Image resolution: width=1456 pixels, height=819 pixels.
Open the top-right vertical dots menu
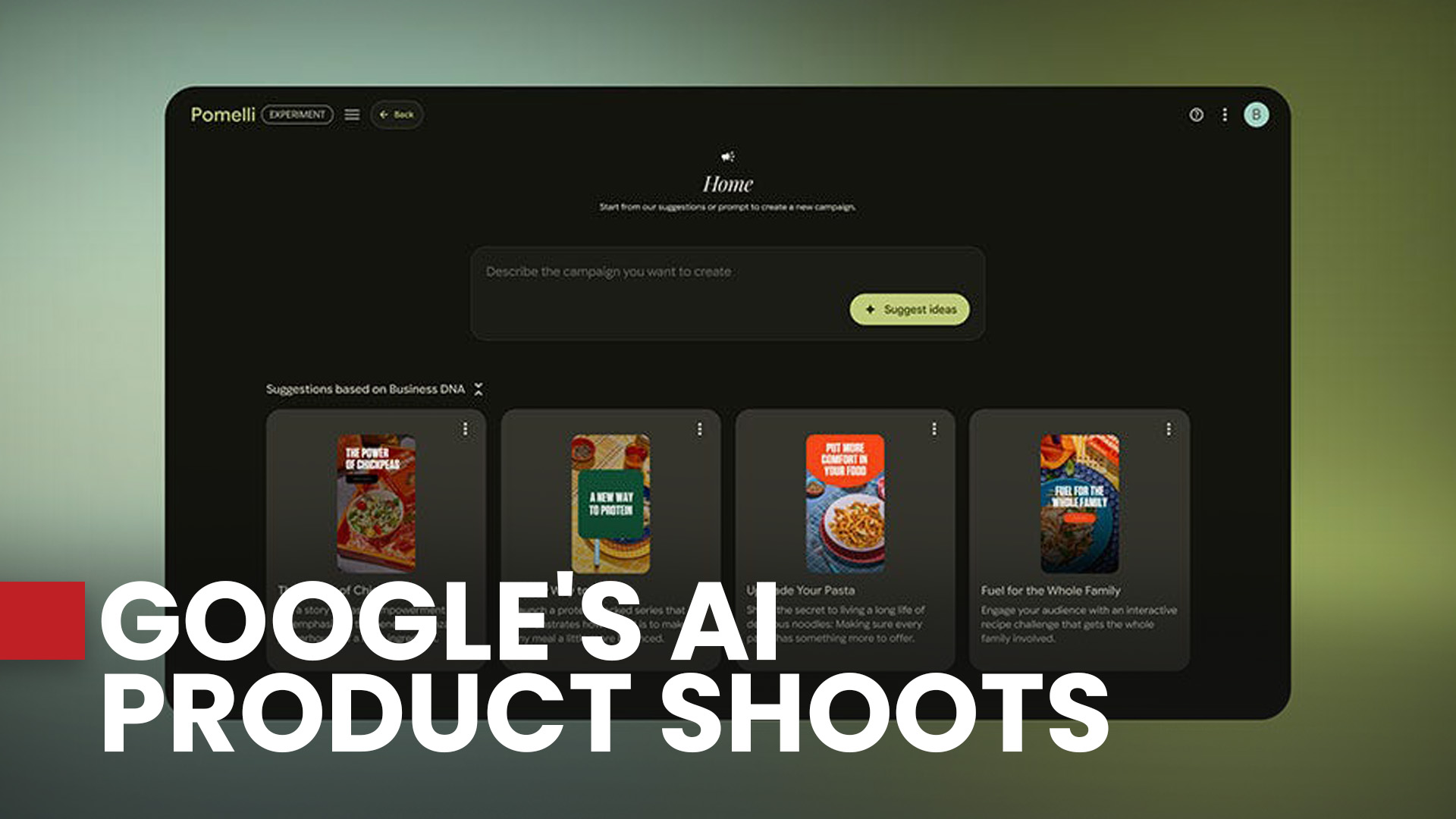[1225, 115]
